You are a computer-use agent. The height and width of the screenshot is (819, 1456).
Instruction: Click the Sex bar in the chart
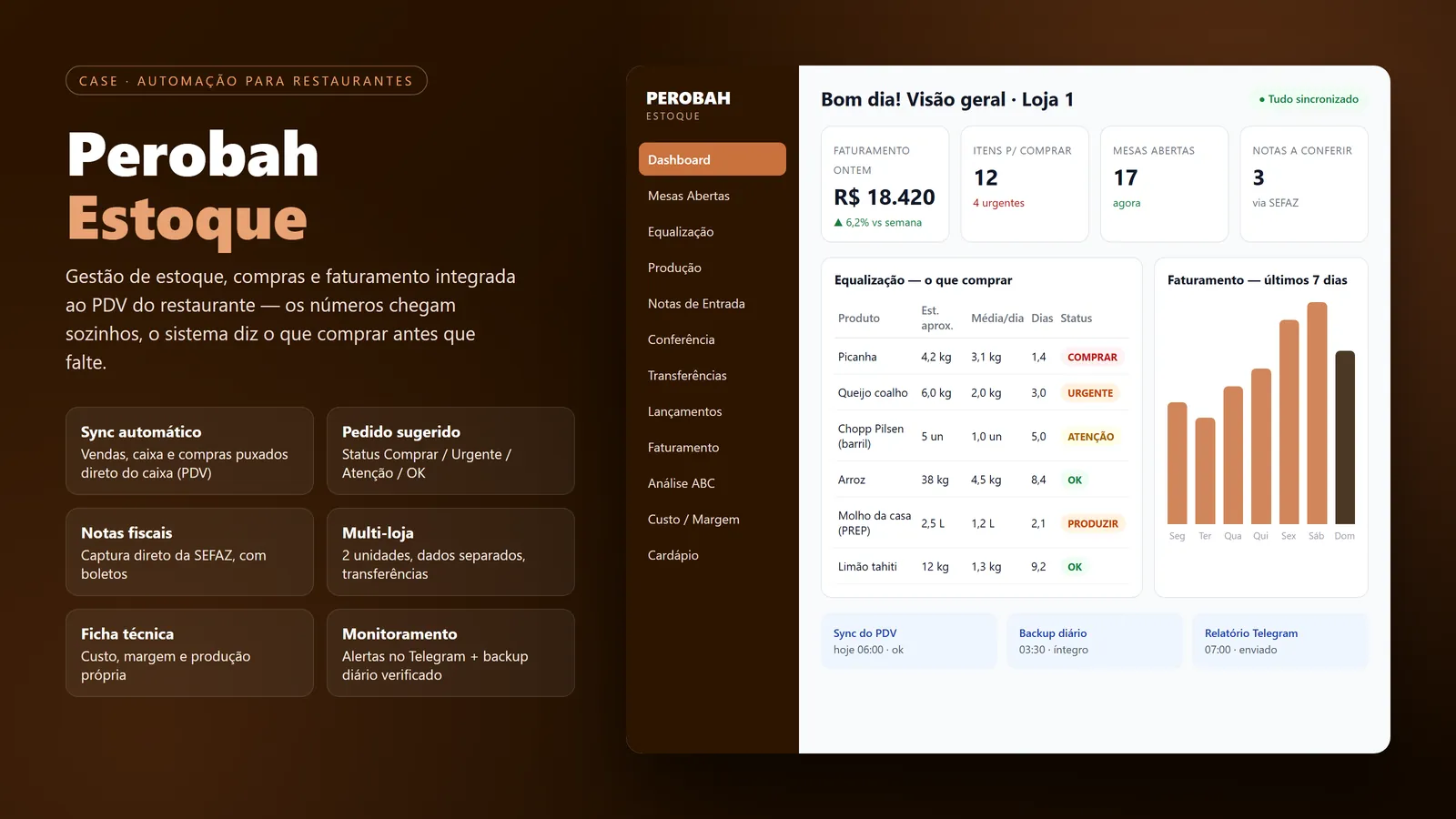click(x=1289, y=422)
